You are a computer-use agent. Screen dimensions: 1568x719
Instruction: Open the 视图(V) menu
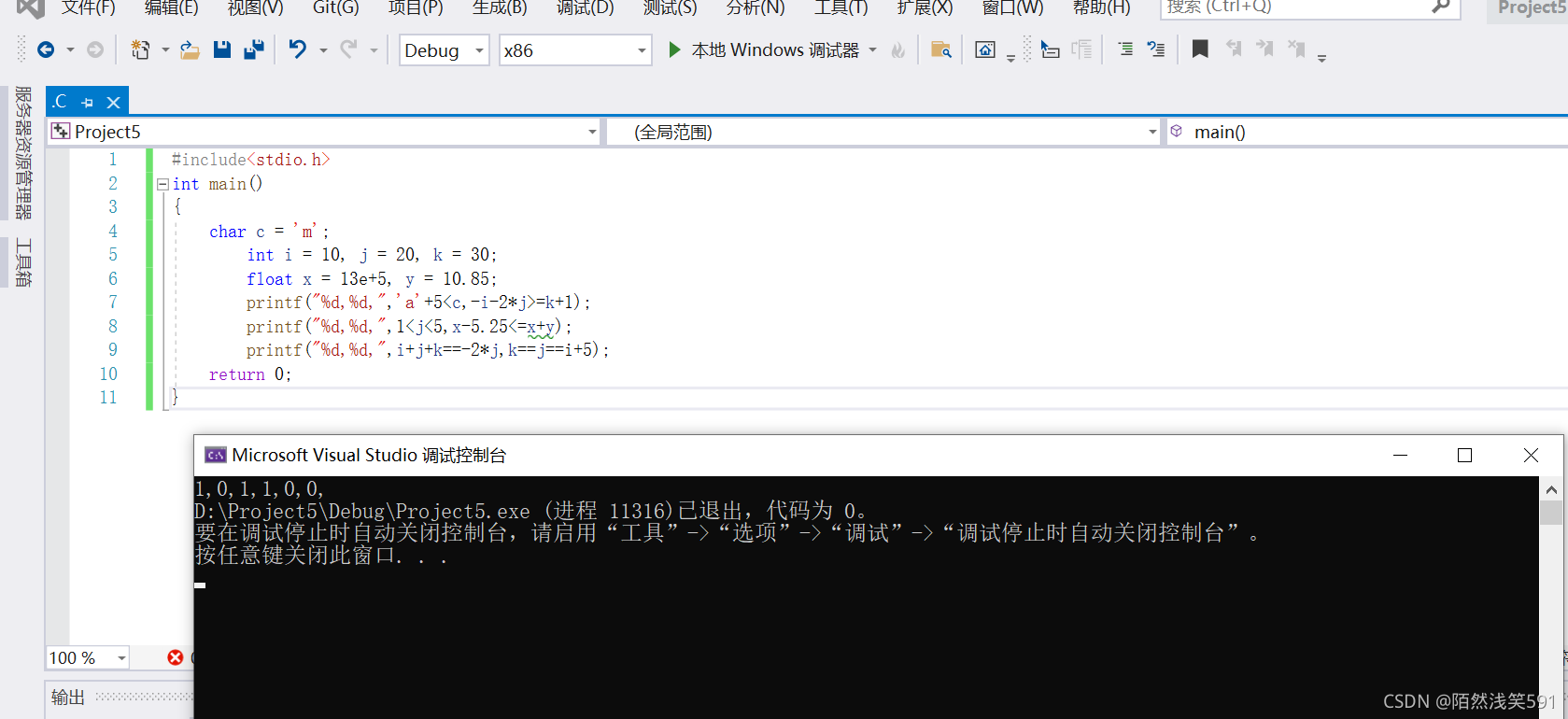pyautogui.click(x=255, y=7)
